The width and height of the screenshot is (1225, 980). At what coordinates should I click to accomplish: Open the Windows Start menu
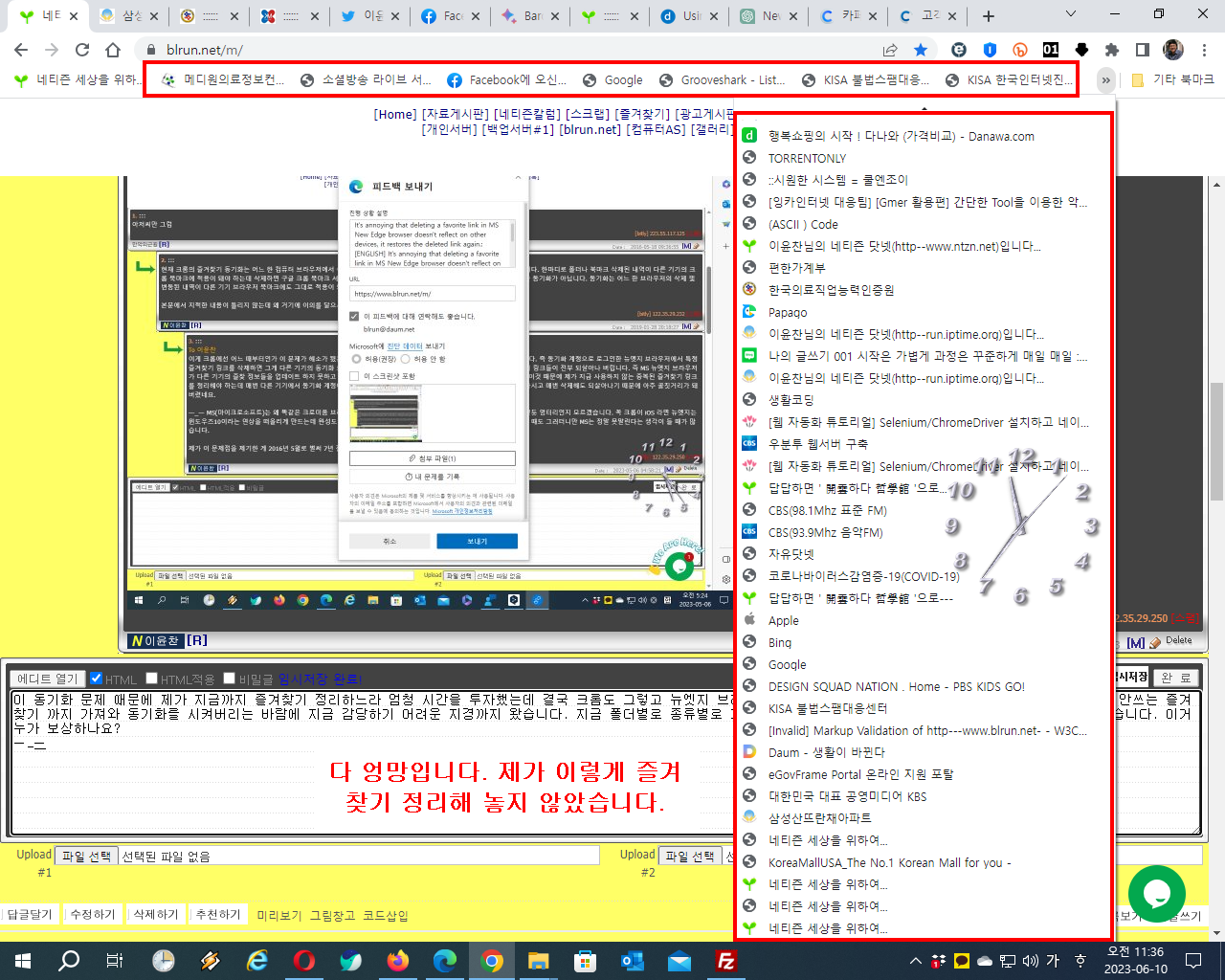(x=23, y=961)
